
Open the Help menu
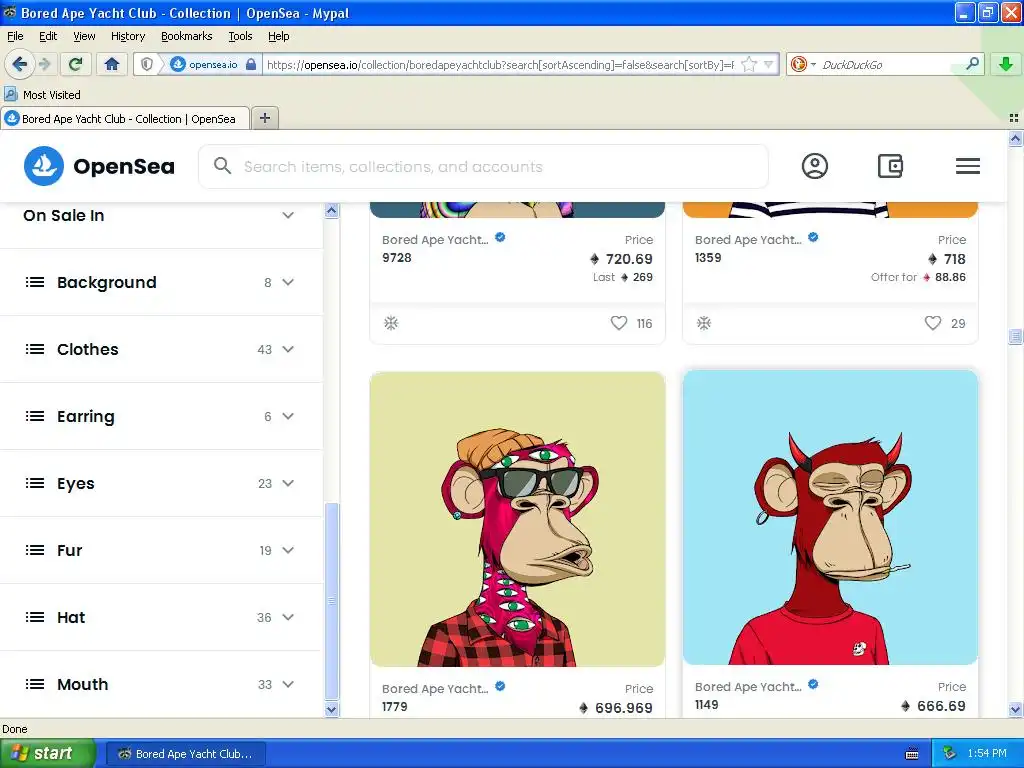click(279, 37)
